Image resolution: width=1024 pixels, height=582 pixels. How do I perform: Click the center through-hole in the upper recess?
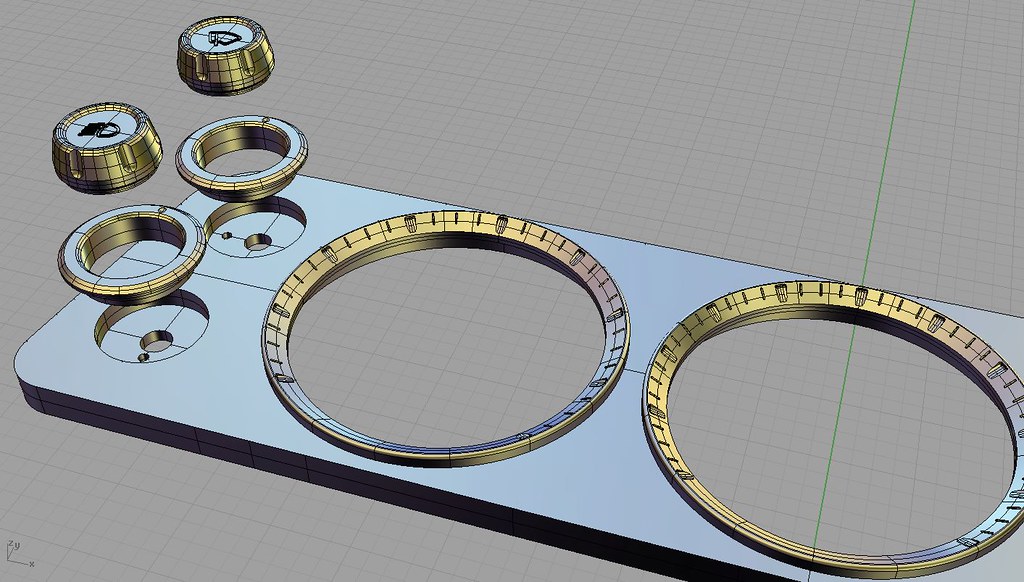258,241
